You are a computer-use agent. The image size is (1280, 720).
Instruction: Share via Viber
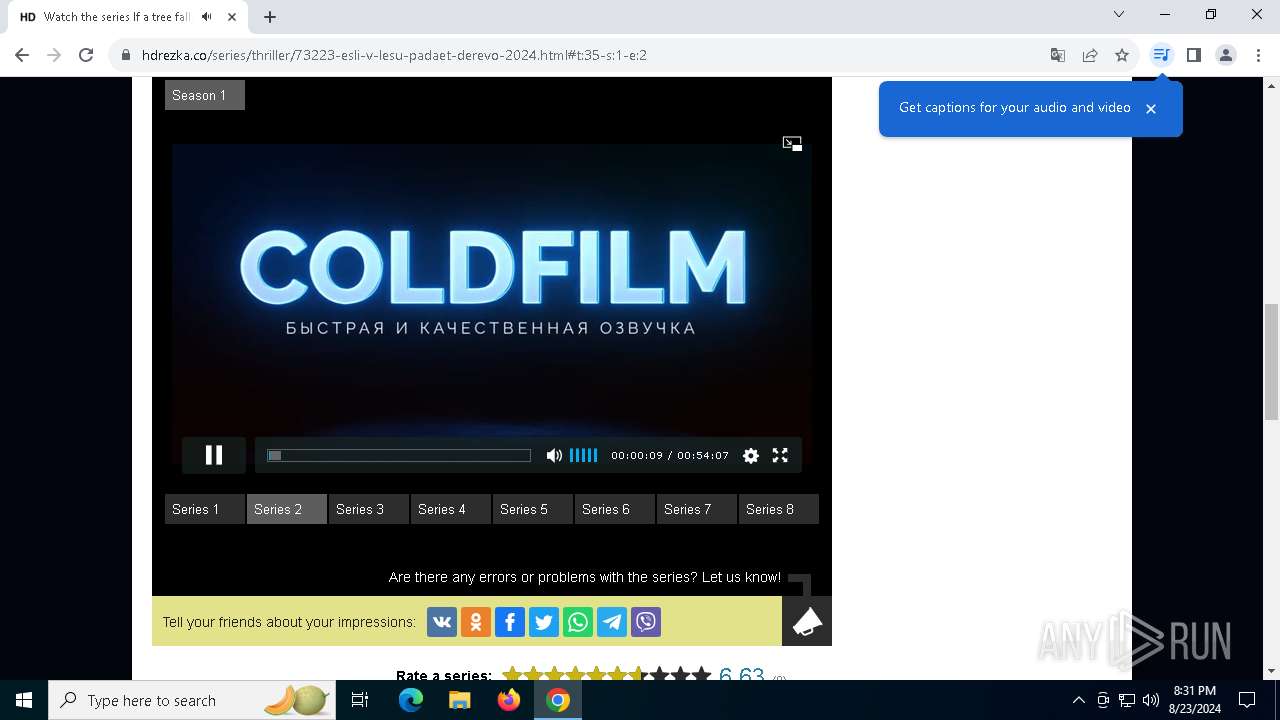tap(646, 622)
